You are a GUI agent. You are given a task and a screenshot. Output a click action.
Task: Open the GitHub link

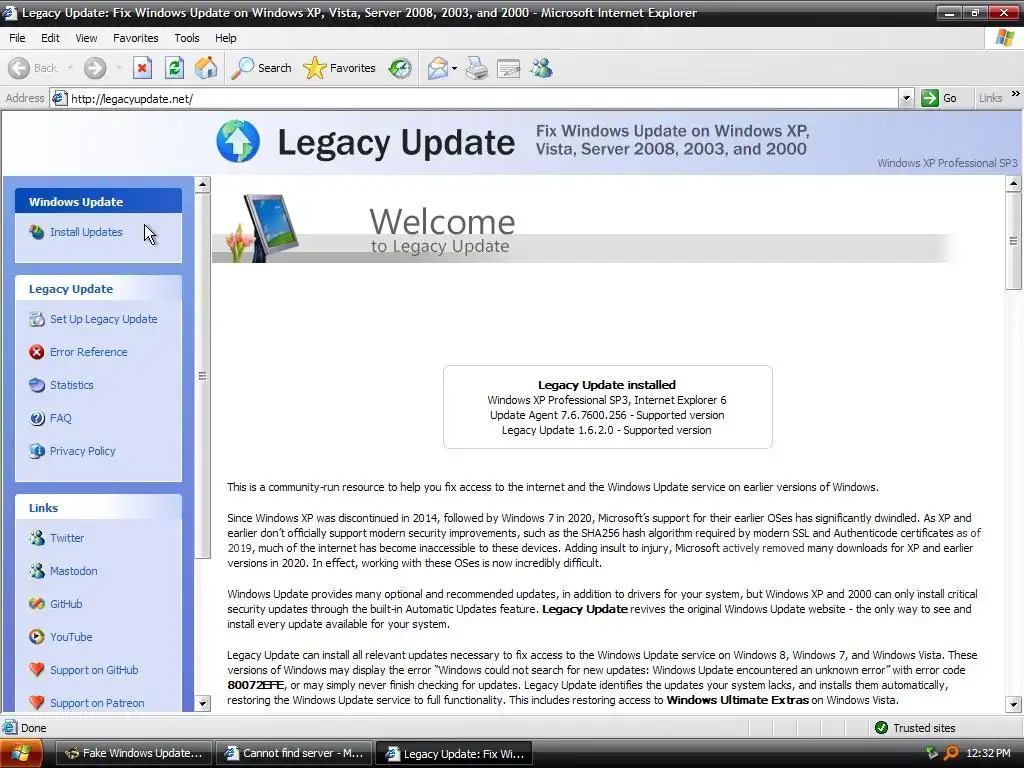[66, 604]
